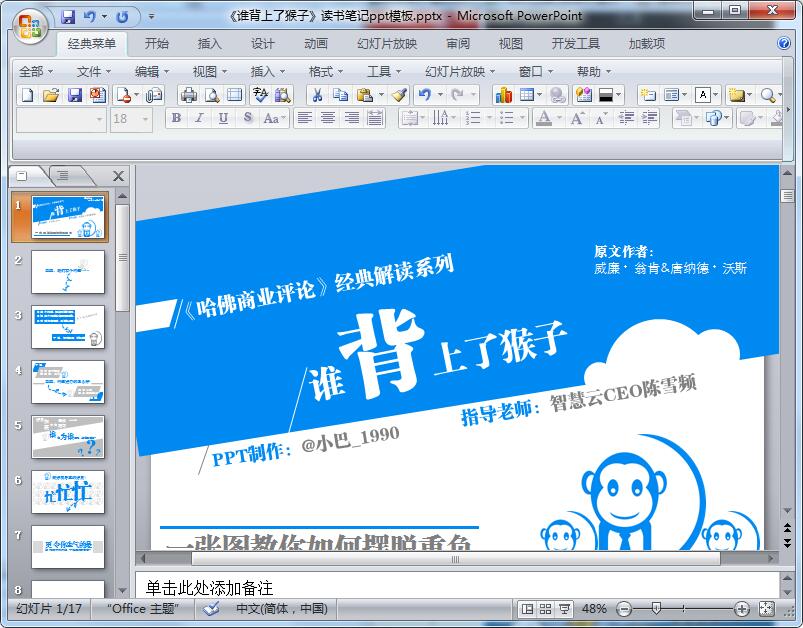
Task: Click the Format Painter brush icon
Action: [399, 95]
